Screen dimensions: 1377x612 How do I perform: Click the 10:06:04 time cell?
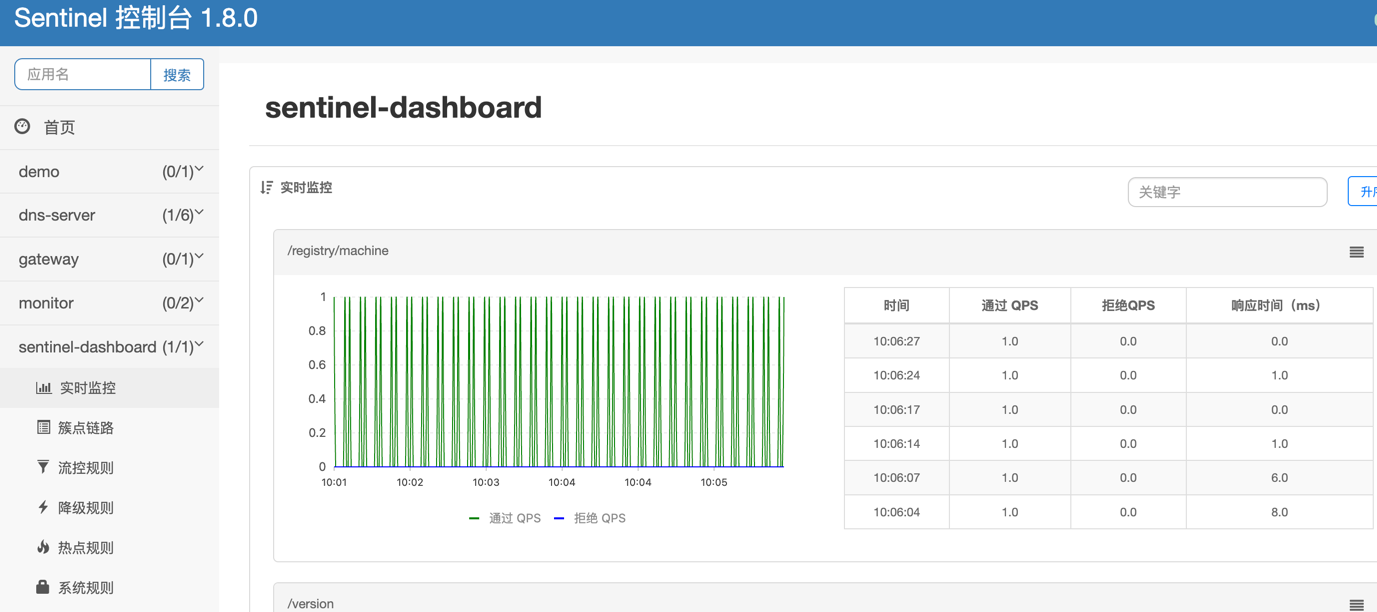(896, 512)
